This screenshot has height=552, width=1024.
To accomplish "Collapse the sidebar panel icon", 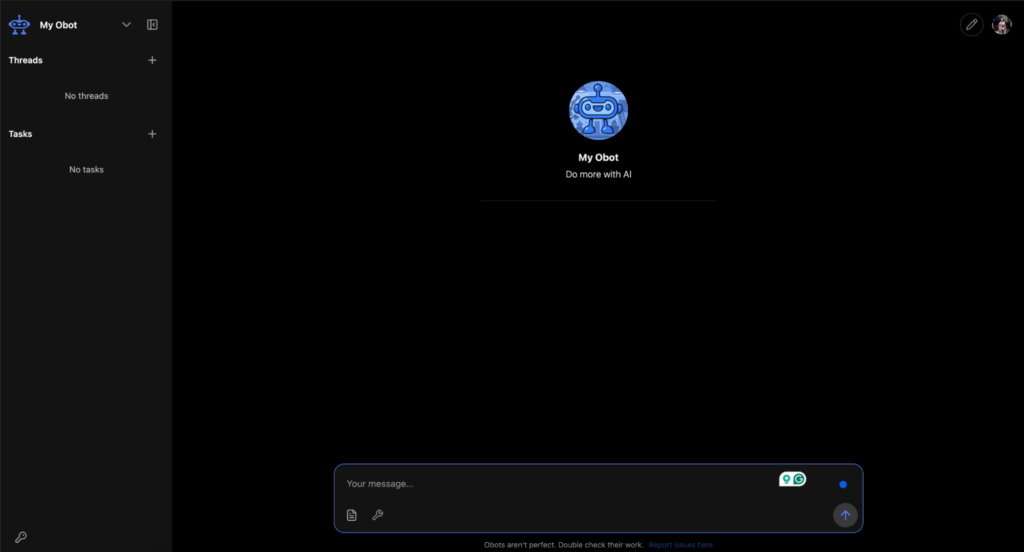I will pyautogui.click(x=152, y=25).
